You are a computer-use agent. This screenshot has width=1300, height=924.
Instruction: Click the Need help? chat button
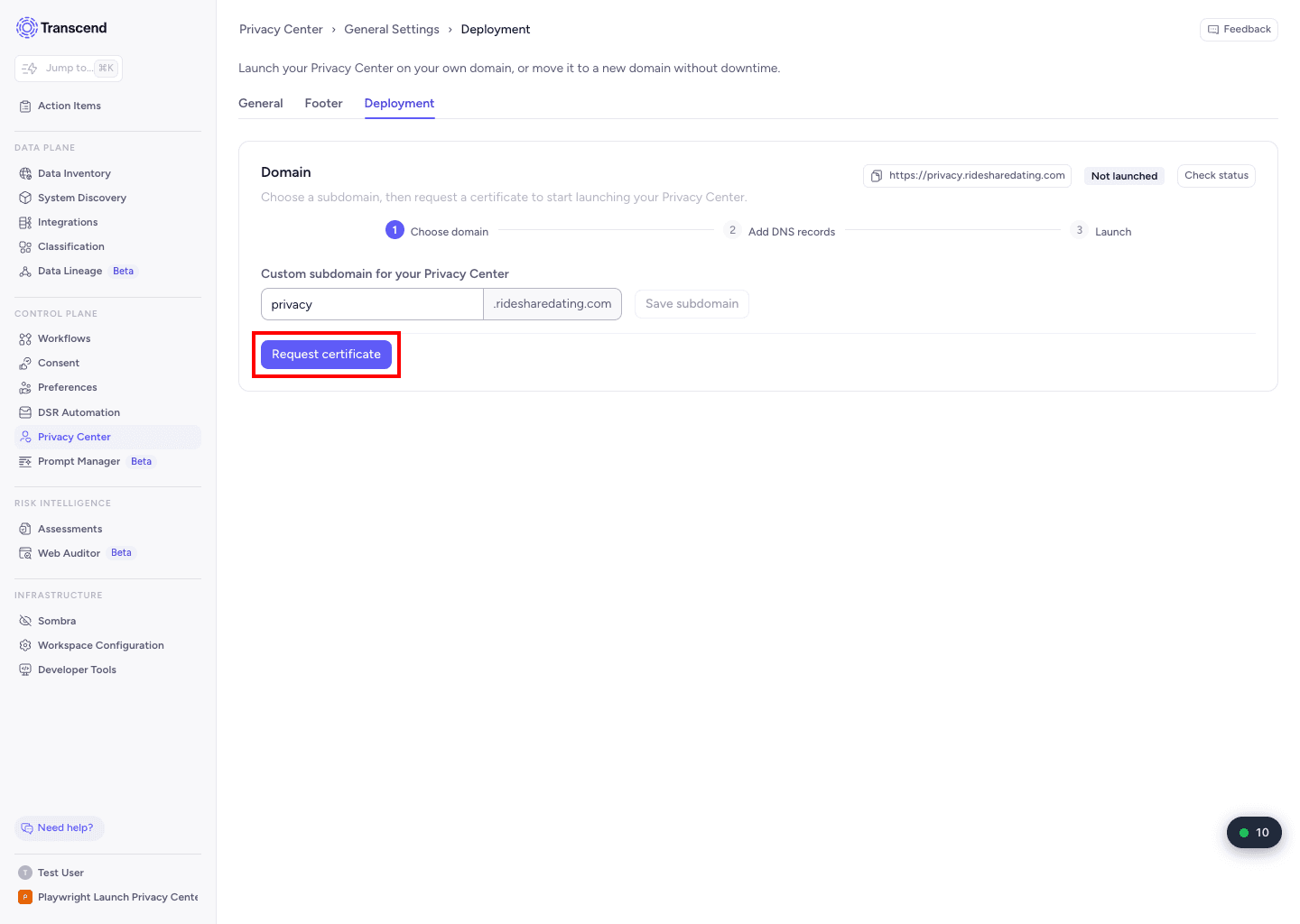[60, 828]
